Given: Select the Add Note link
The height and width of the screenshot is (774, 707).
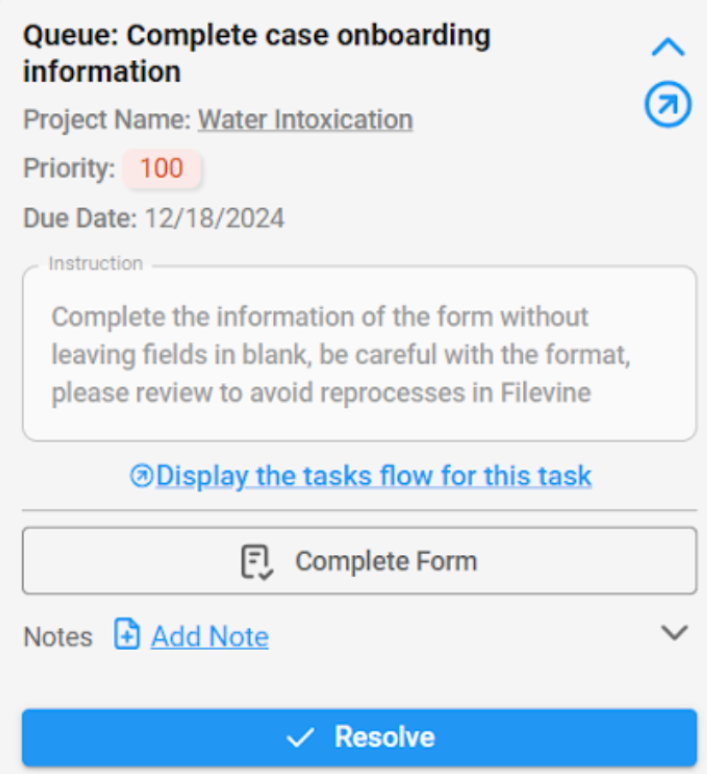Looking at the screenshot, I should [x=210, y=637].
